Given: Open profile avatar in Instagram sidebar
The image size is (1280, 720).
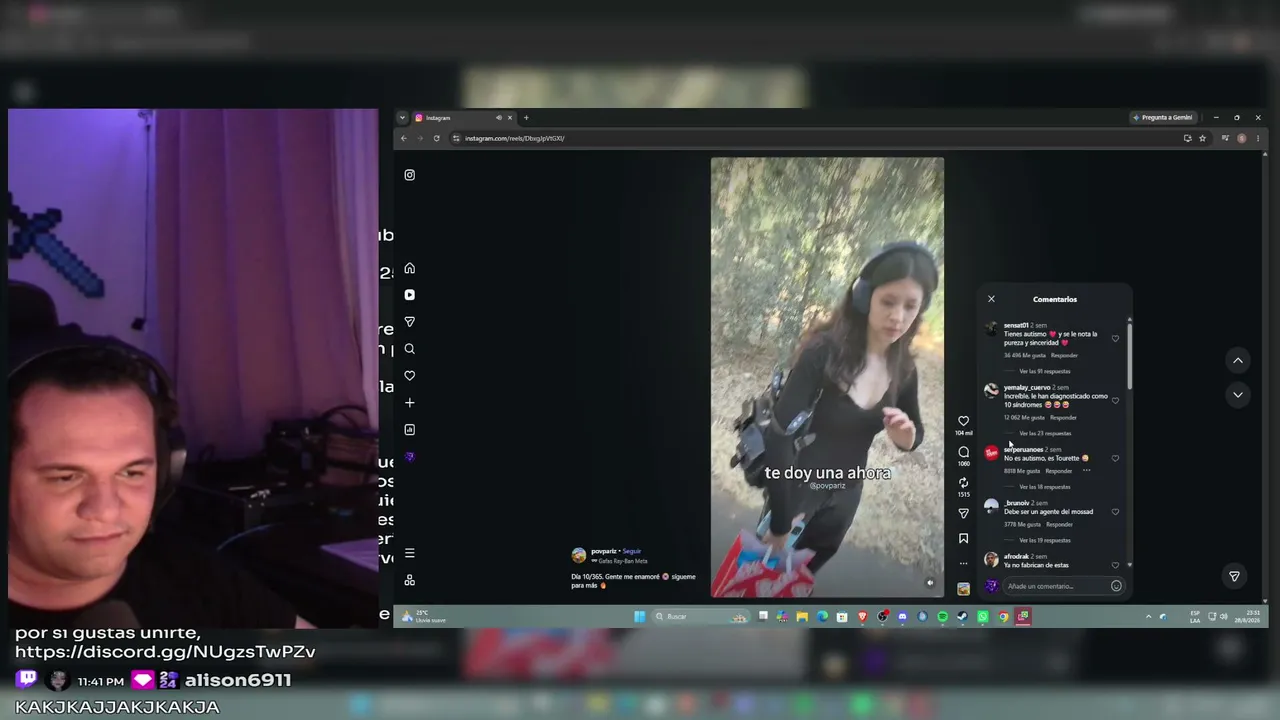Looking at the screenshot, I should 409,457.
